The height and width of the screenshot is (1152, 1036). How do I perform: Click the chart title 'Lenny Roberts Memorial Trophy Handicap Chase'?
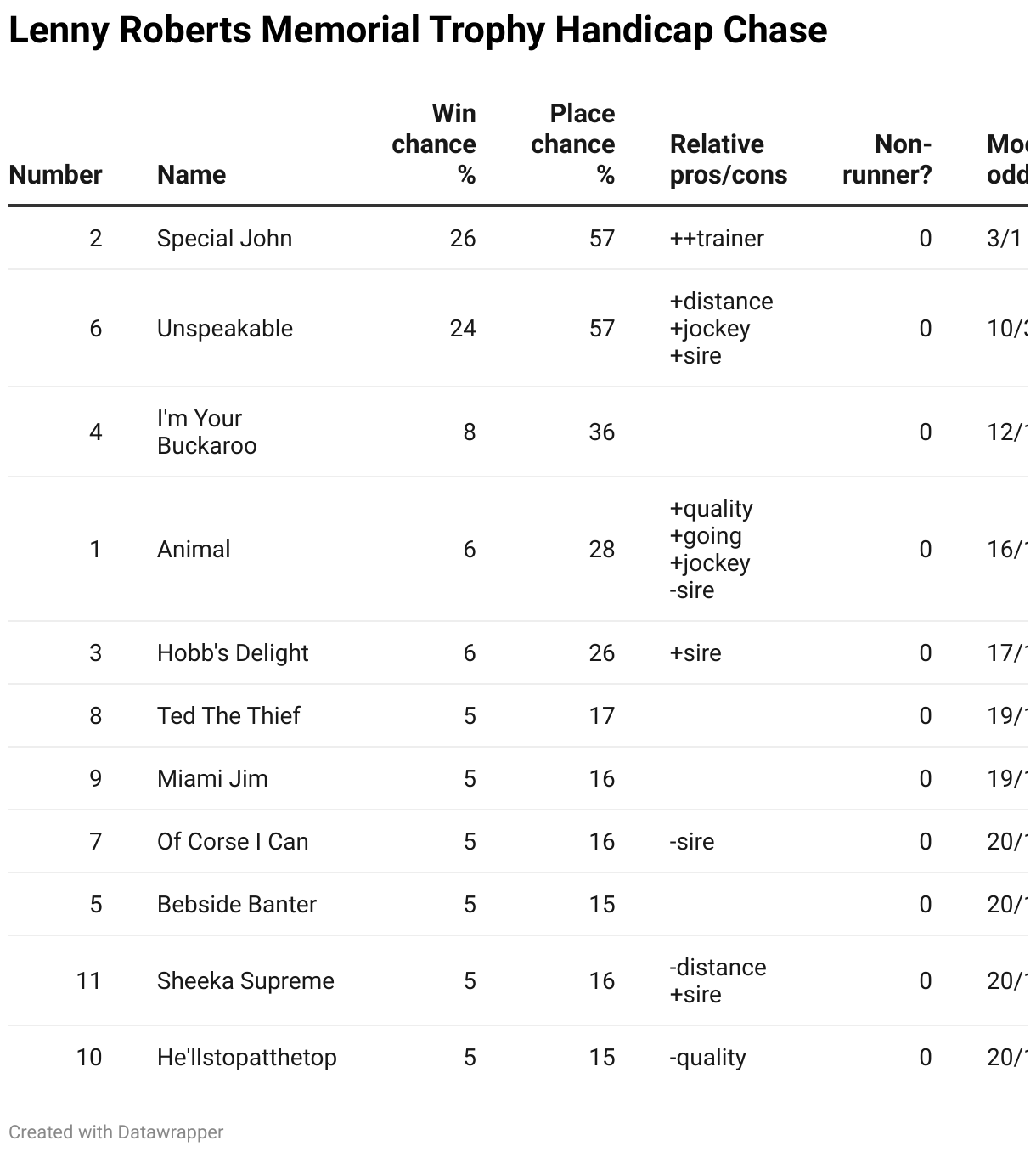(418, 31)
